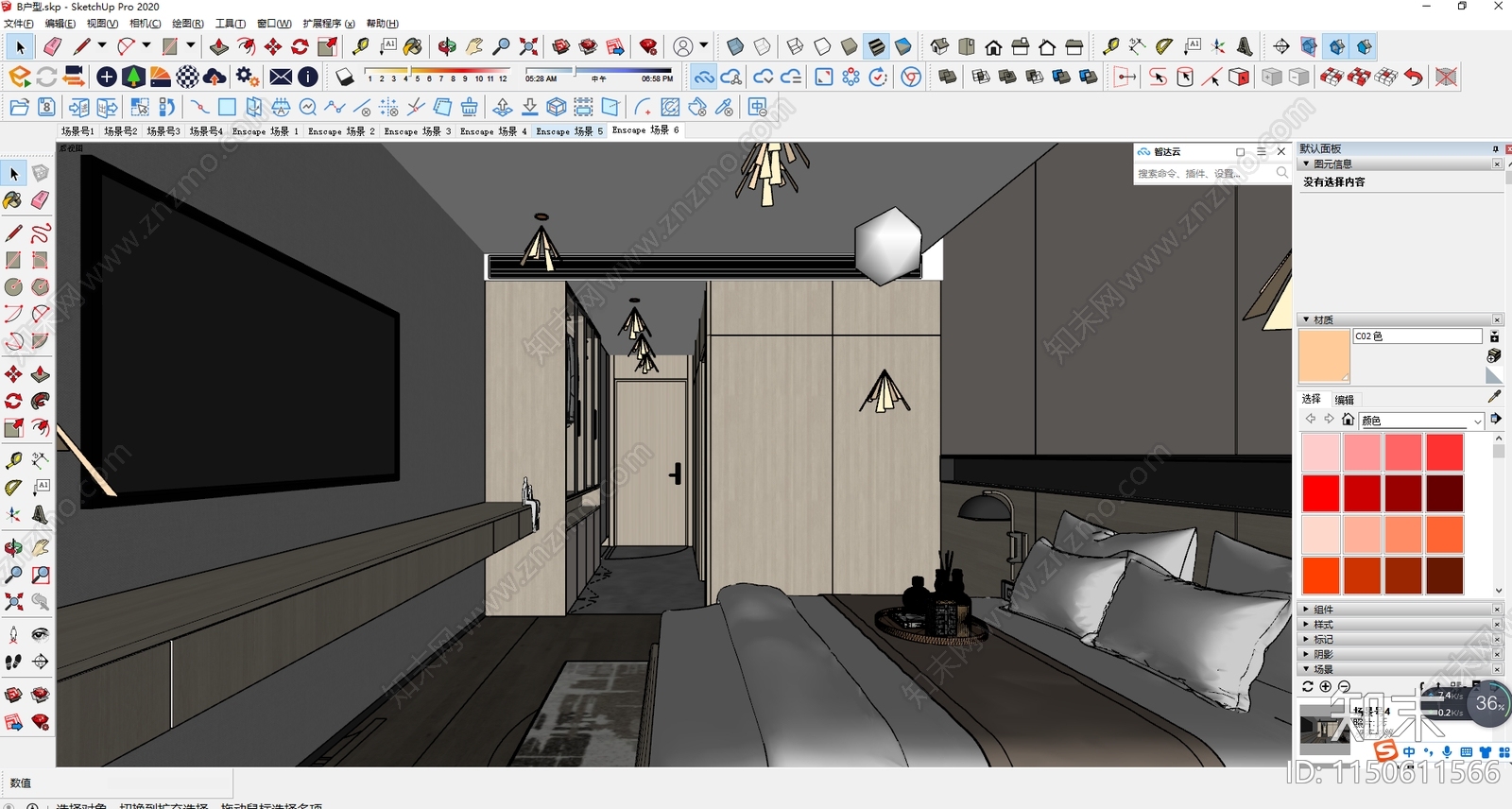1512x809 pixels.
Task: Click the Sample Paint eyedropper in materials panel
Action: coord(1494,397)
